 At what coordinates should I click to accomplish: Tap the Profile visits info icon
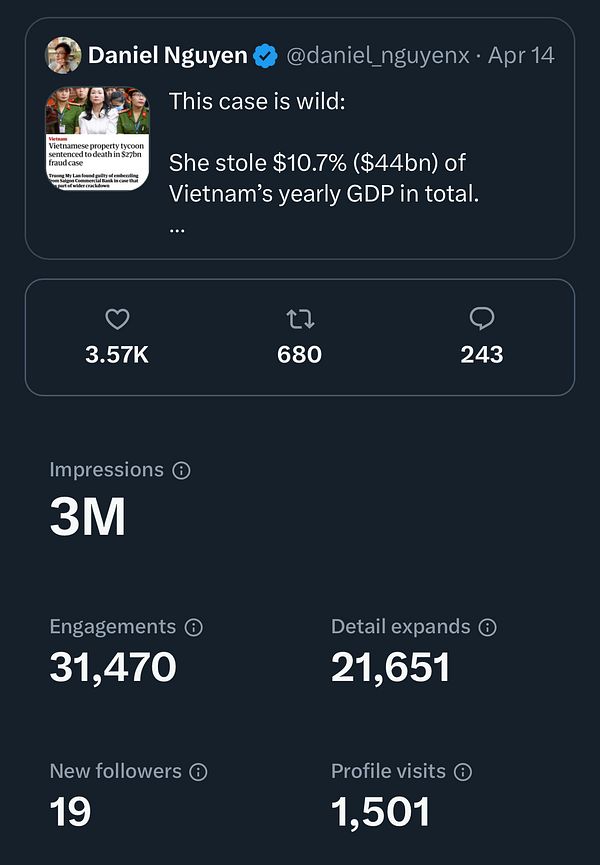[463, 771]
